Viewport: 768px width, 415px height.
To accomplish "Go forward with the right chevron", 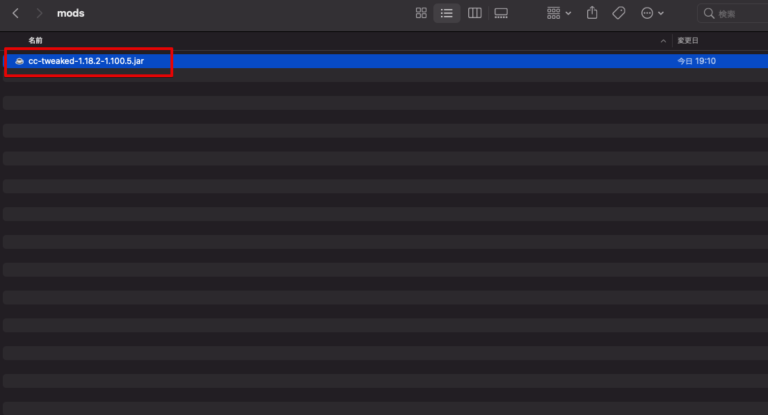I will click(39, 14).
